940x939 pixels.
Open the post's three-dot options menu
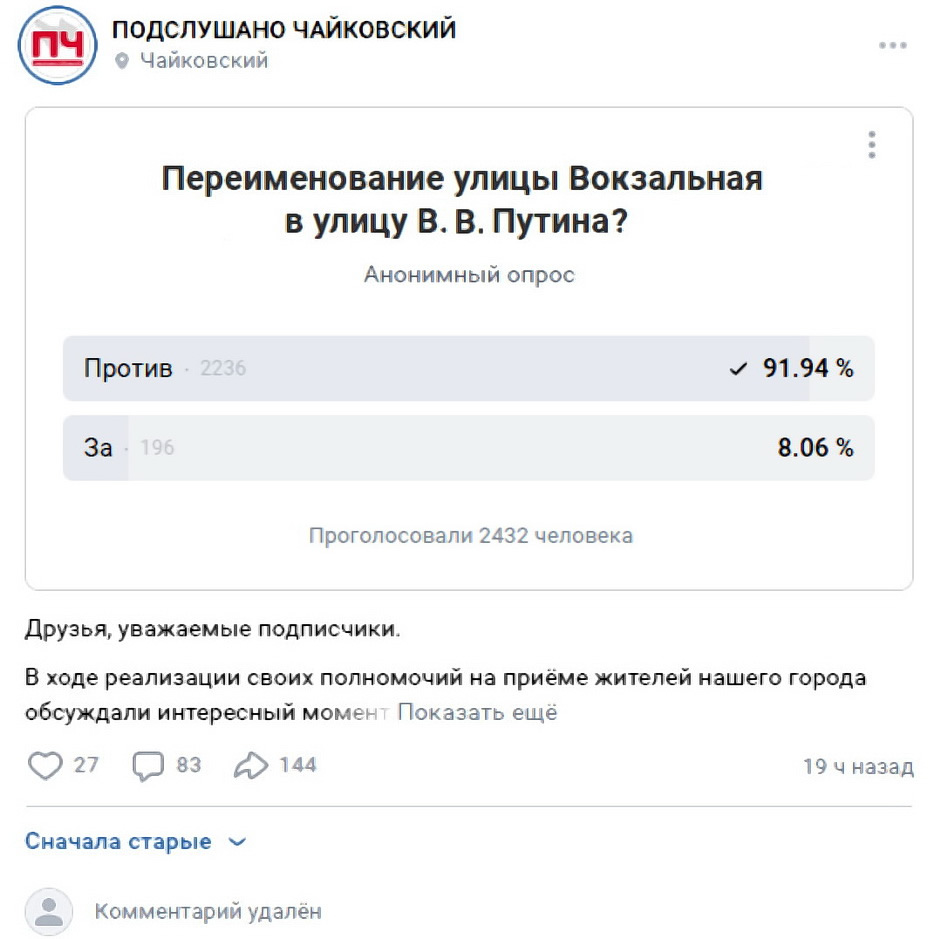coord(892,46)
